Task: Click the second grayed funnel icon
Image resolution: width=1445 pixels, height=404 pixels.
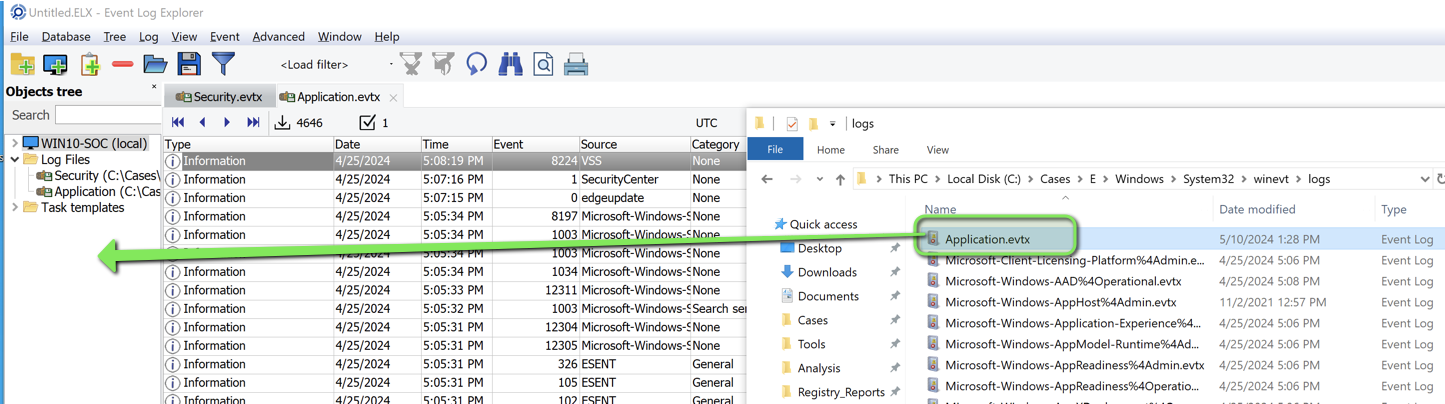Action: click(x=443, y=65)
